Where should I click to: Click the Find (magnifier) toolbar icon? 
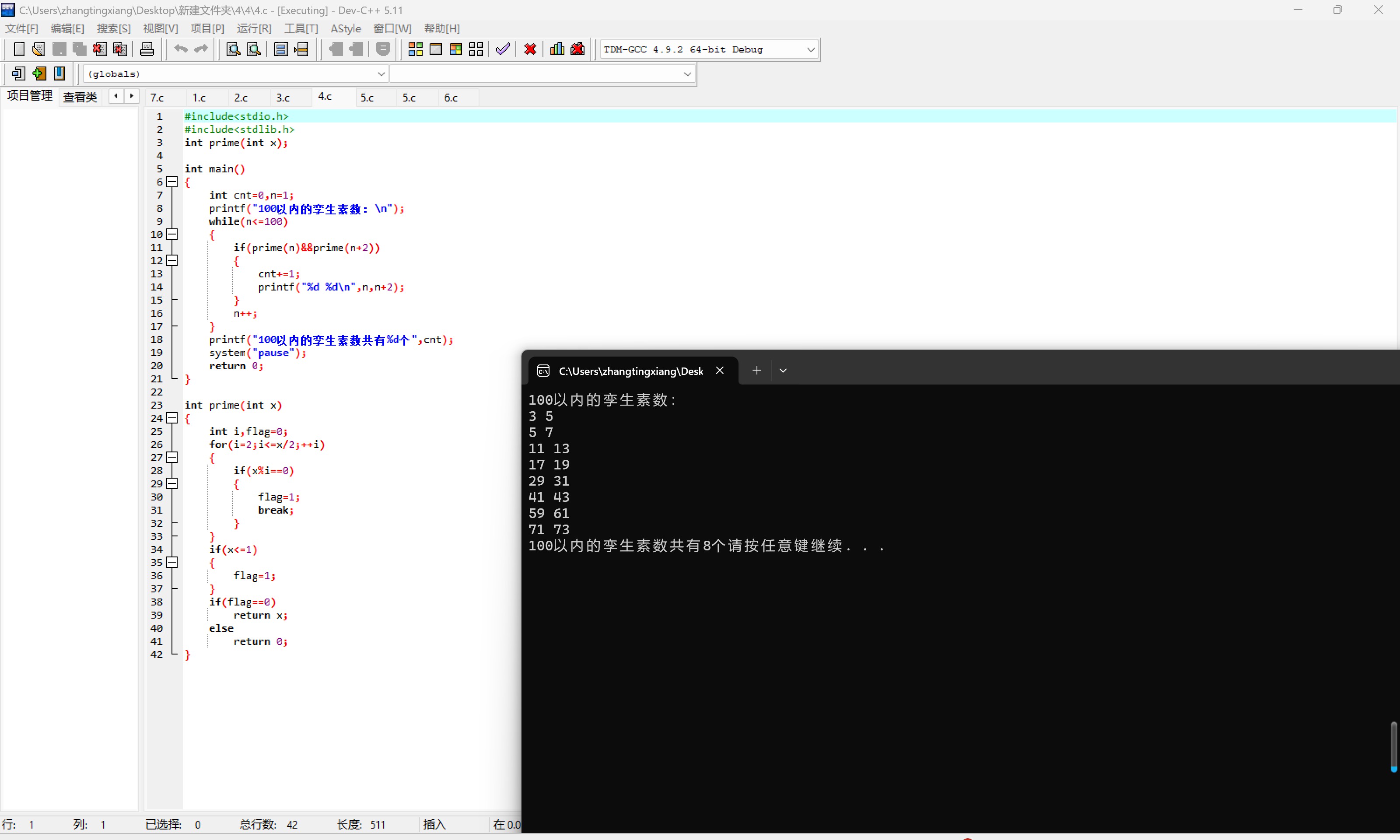233,49
